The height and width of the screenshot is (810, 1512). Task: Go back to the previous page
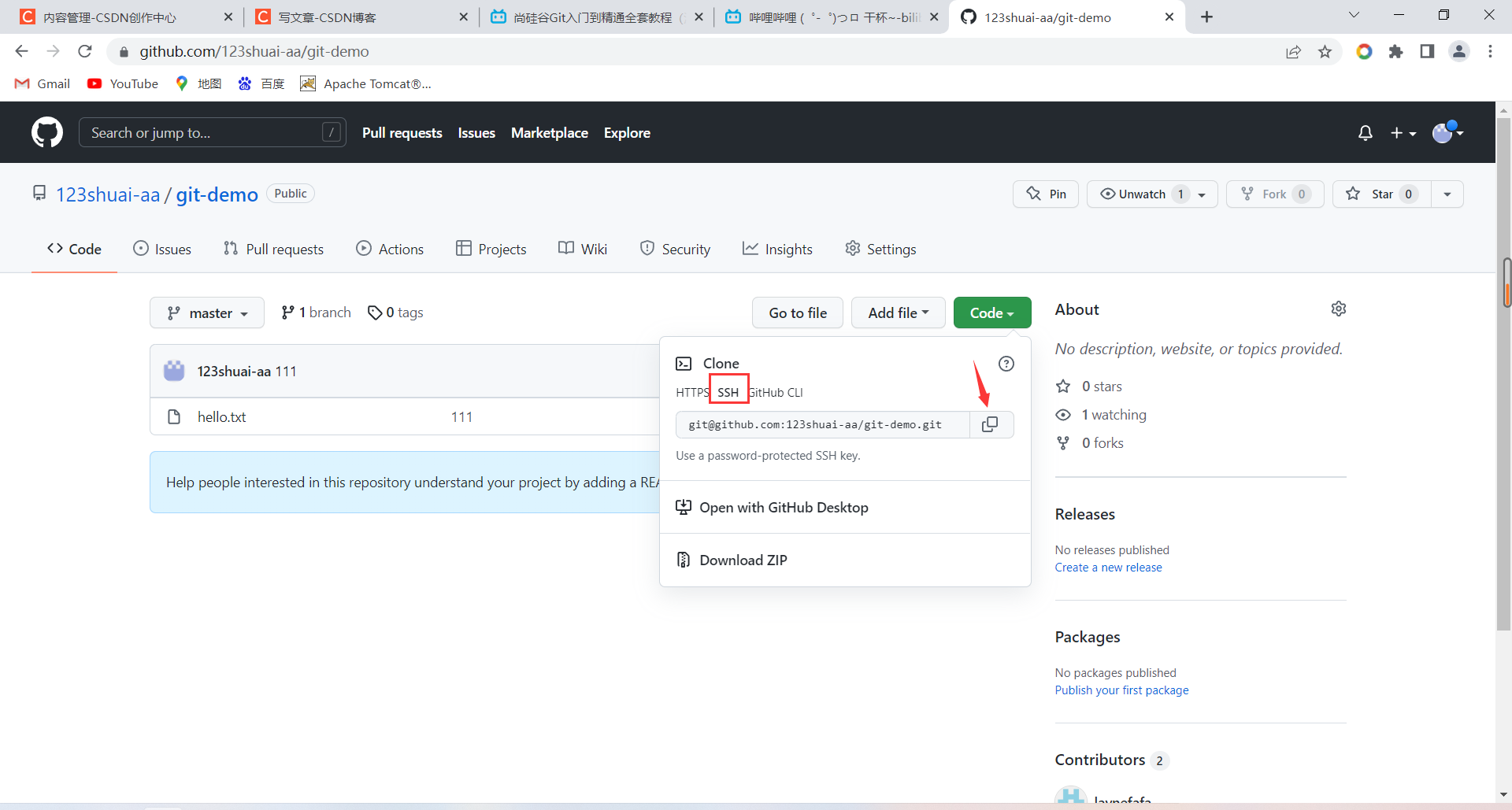[21, 51]
